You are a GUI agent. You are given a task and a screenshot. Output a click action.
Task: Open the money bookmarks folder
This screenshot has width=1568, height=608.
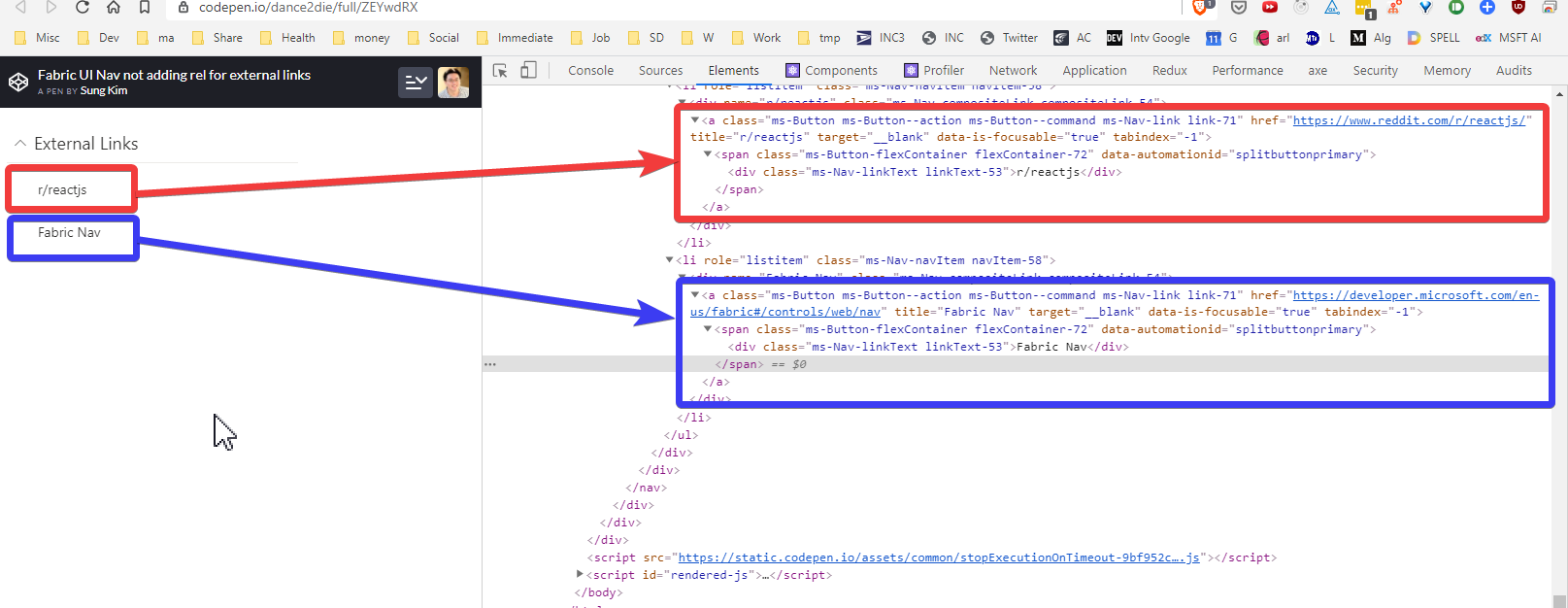361,38
